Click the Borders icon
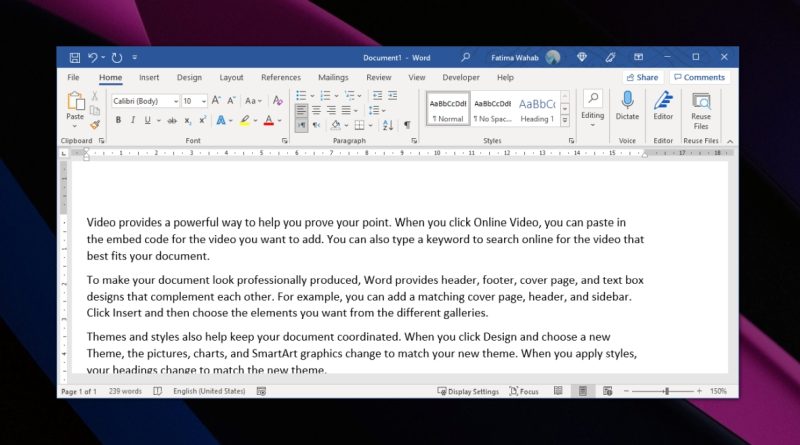This screenshot has height=445, width=800. [359, 125]
